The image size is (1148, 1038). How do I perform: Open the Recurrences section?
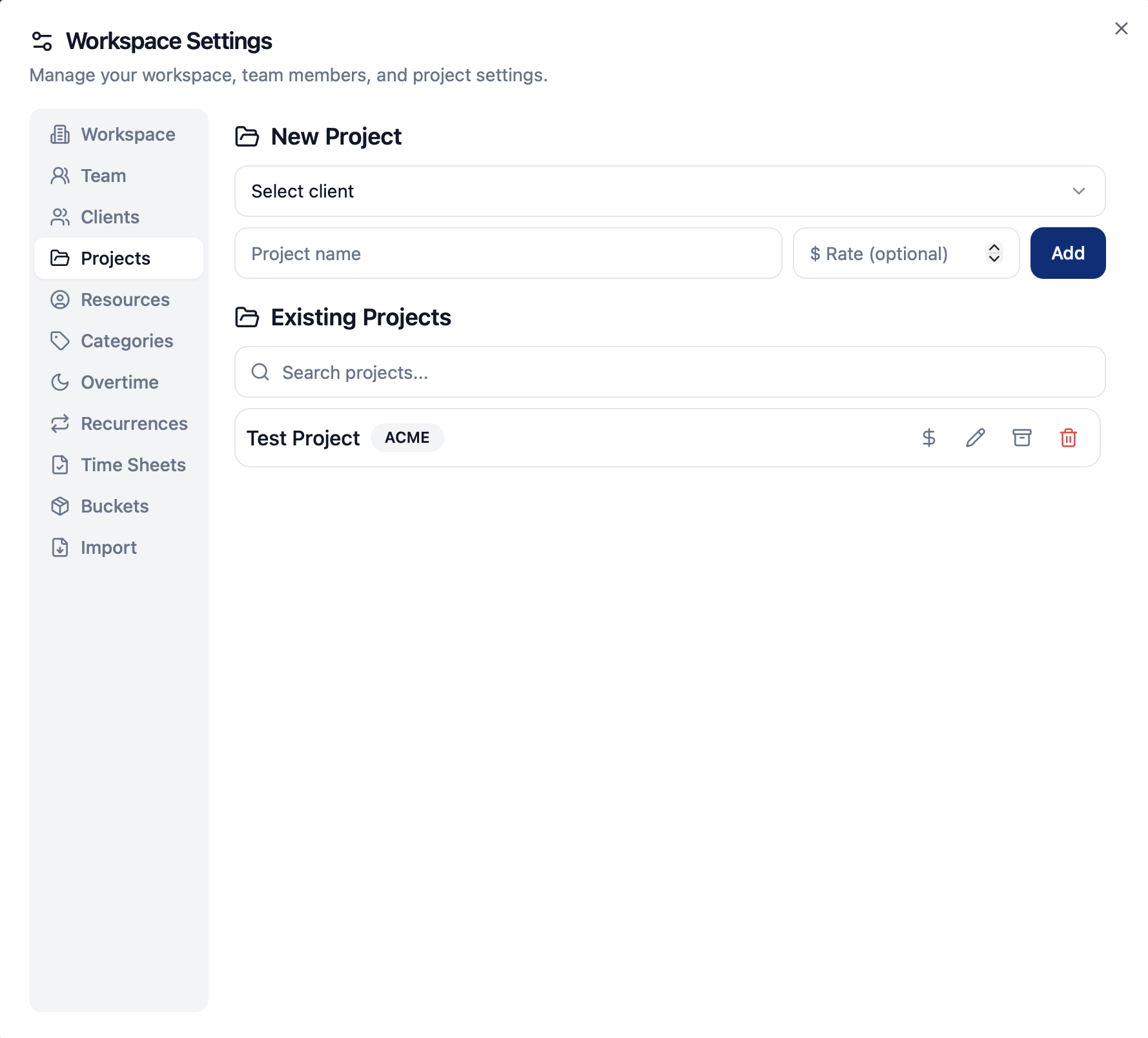(119, 423)
